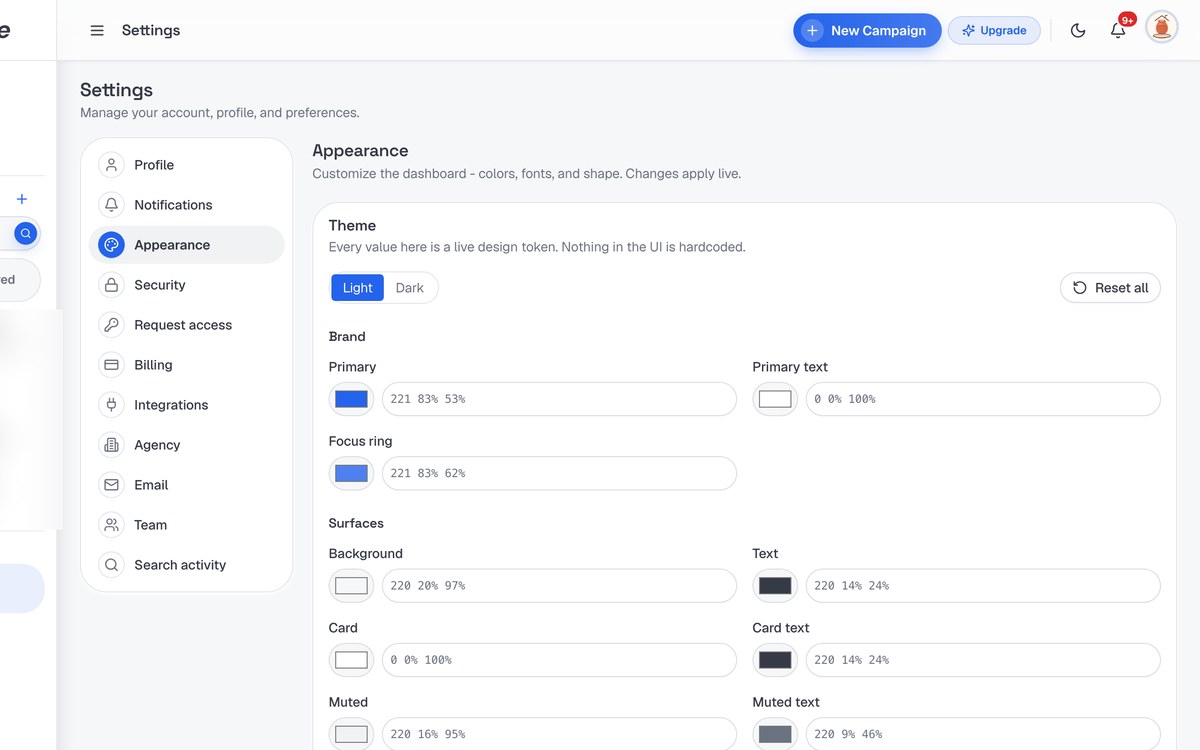Open the Background color swatch
The height and width of the screenshot is (750, 1200).
tap(351, 586)
